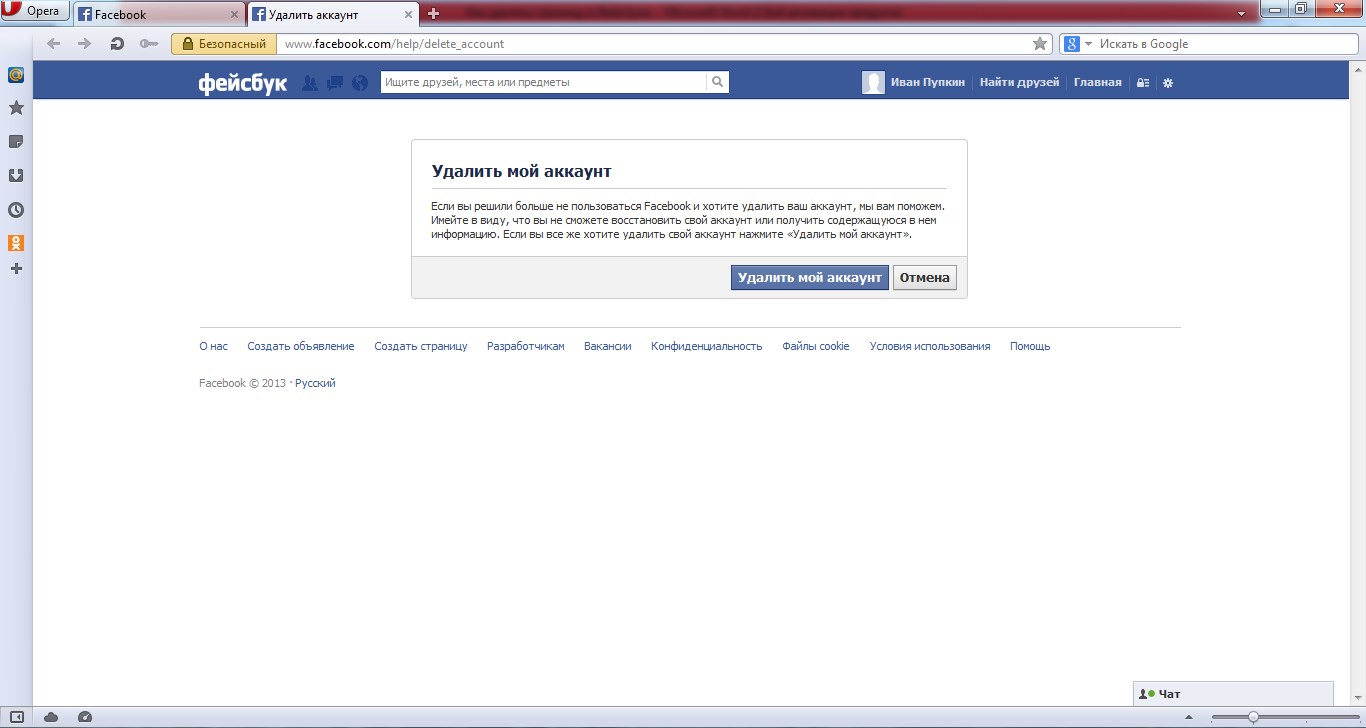The image size is (1366, 728).
Task: Toggle Opera Turbo speedometer icon
Action: [x=84, y=716]
